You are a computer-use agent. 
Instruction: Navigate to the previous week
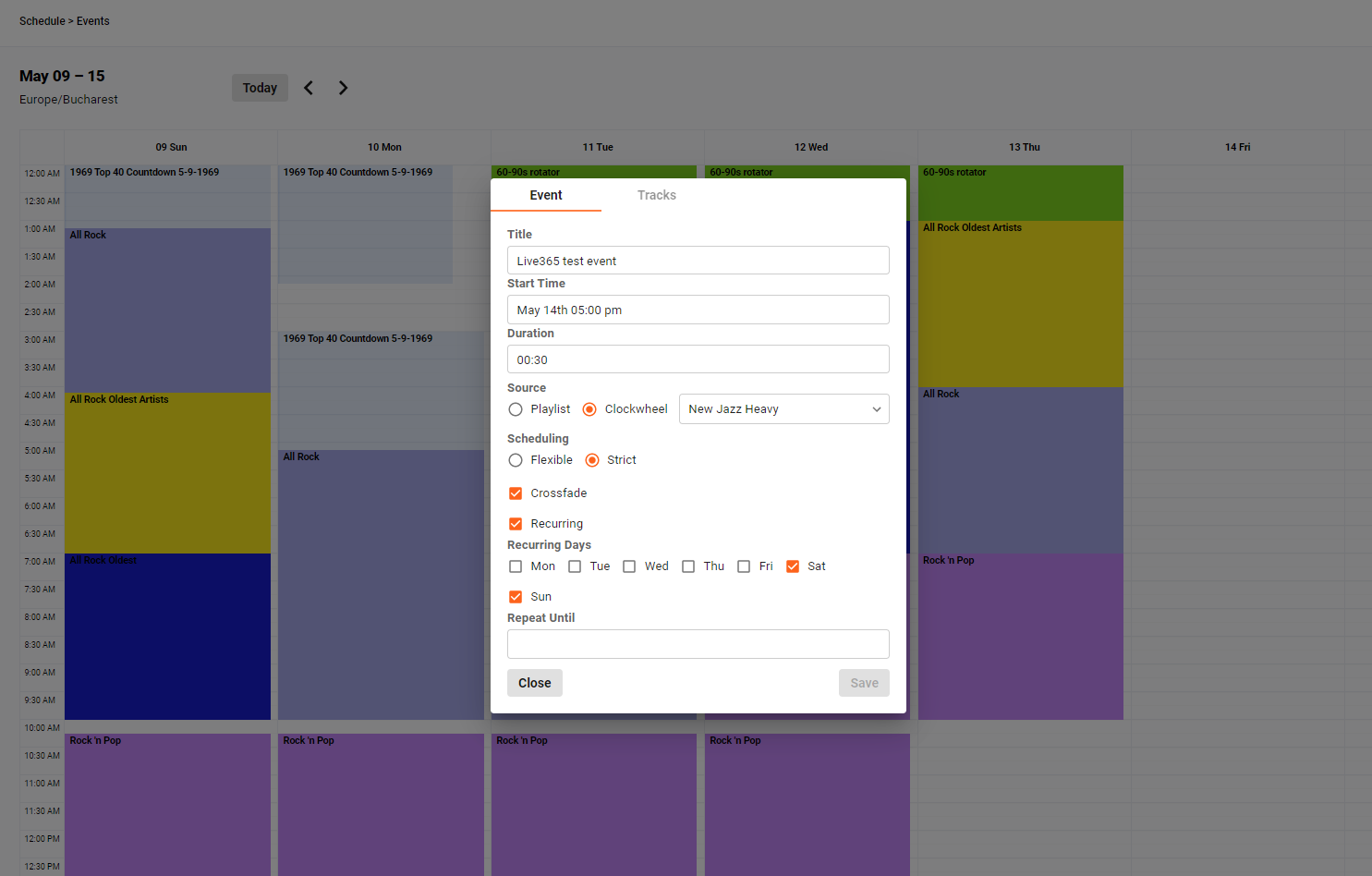pos(309,87)
